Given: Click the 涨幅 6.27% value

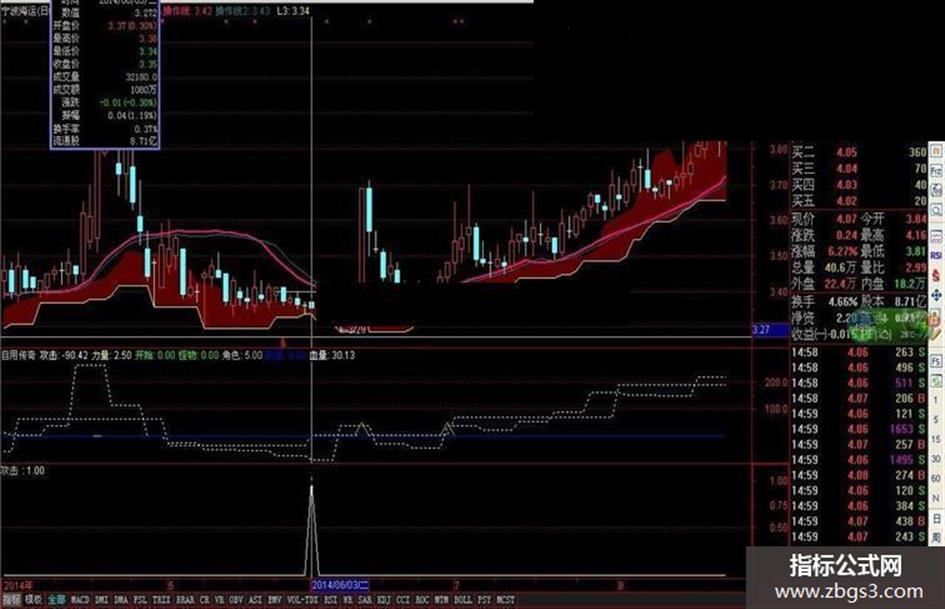Looking at the screenshot, I should [841, 251].
